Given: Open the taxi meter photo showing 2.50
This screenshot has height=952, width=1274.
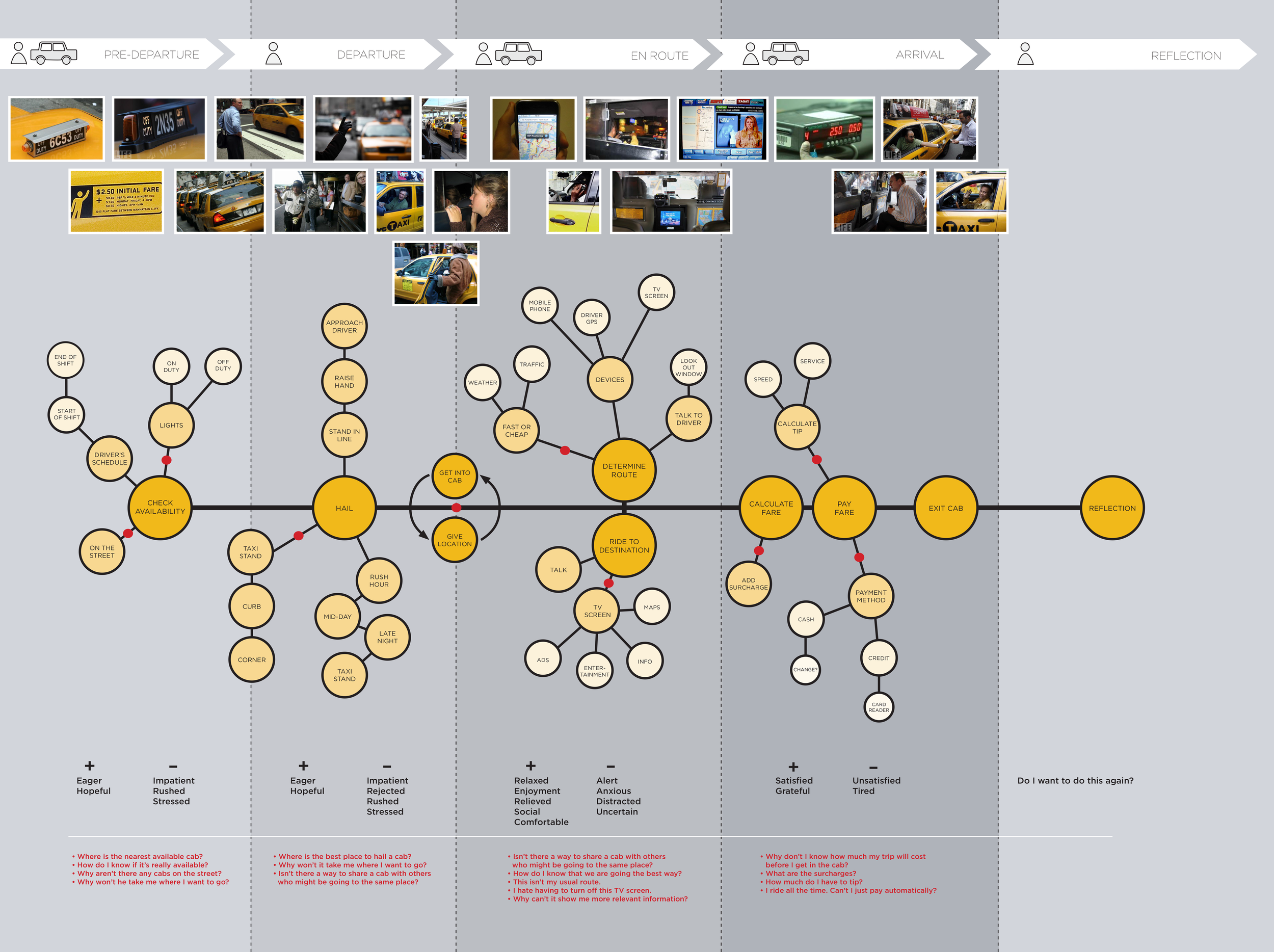Looking at the screenshot, I should 825,128.
